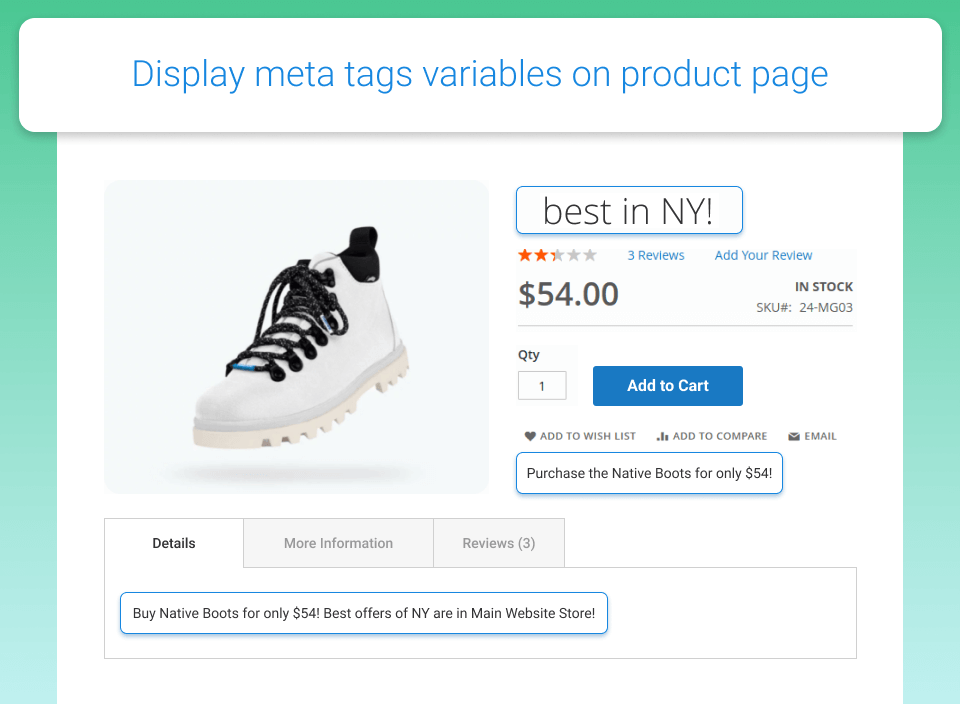Open the 3 Reviews link
Viewport: 960px width, 704px height.
[x=656, y=255]
